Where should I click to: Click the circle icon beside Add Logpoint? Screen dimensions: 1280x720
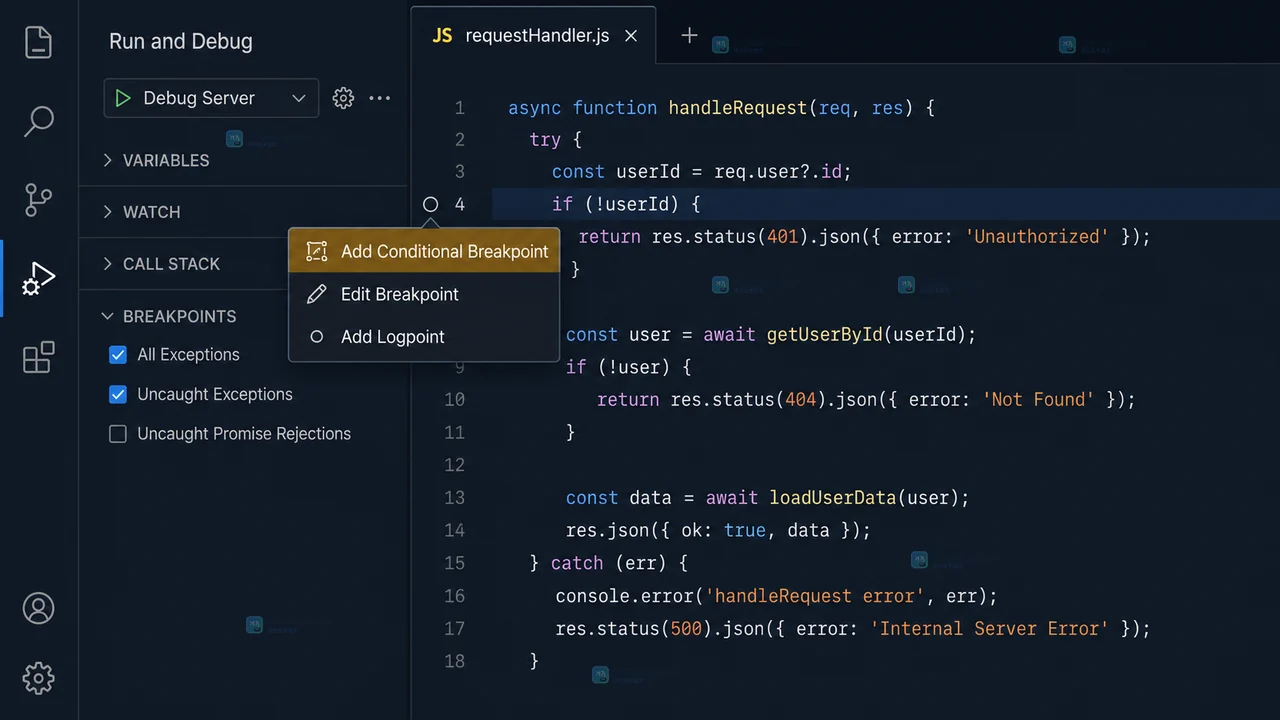tap(316, 337)
